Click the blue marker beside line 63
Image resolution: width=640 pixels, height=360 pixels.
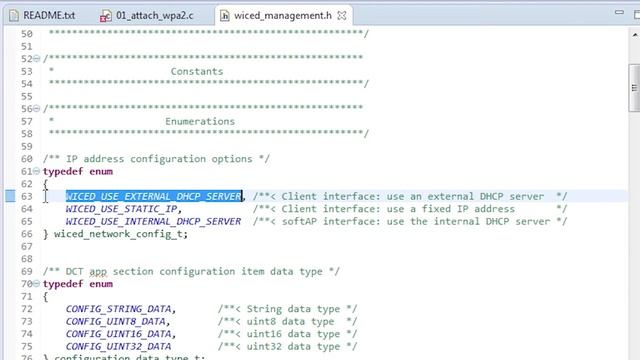10,196
